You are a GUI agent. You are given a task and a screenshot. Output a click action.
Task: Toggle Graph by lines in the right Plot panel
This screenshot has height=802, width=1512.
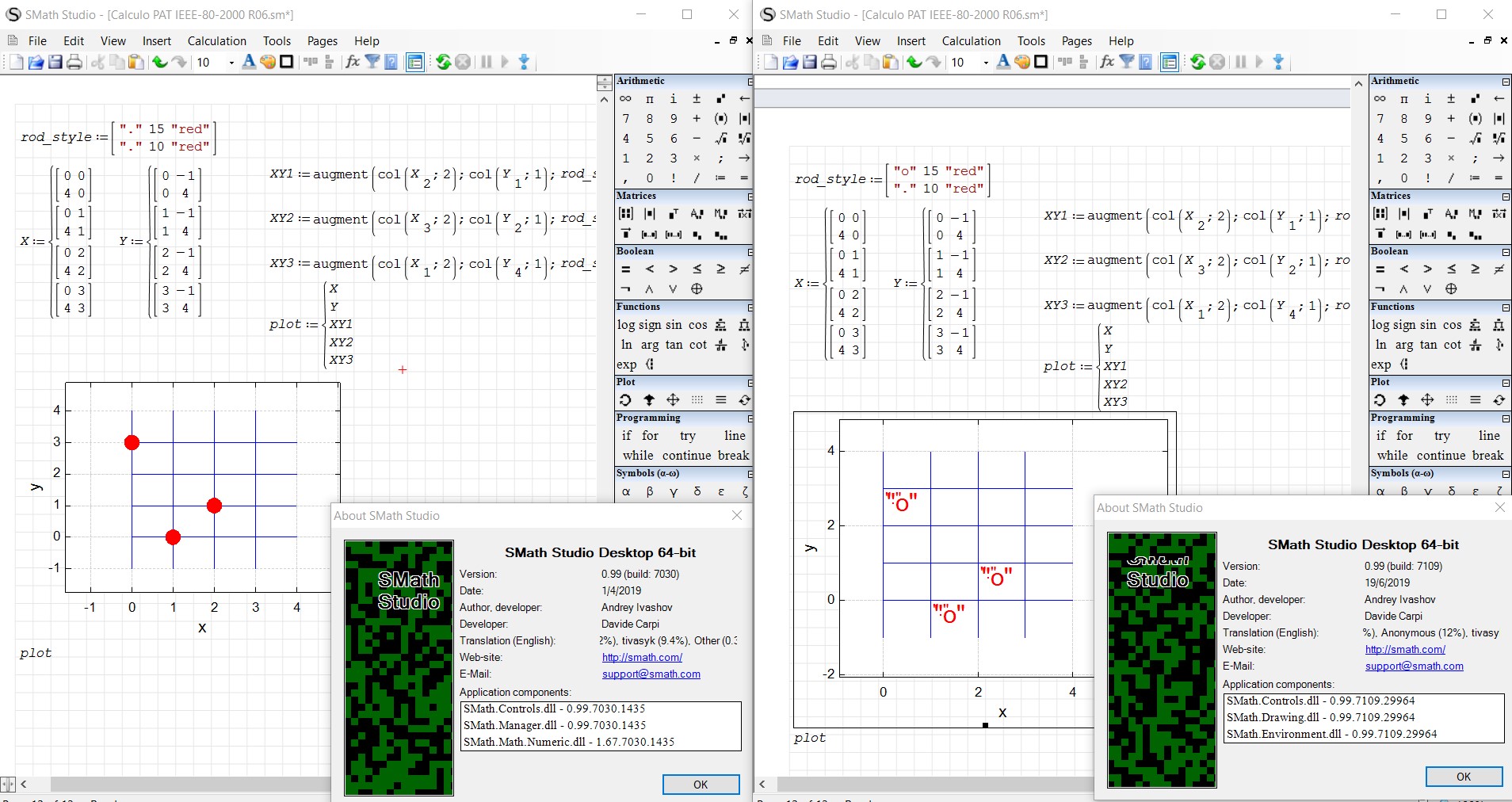(1475, 400)
